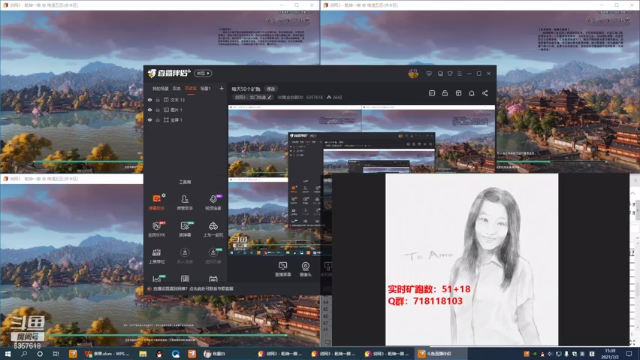This screenshot has width=640, height=360.
Task: Open the middle icon in bottom toolbox row
Action: pos(185,279)
